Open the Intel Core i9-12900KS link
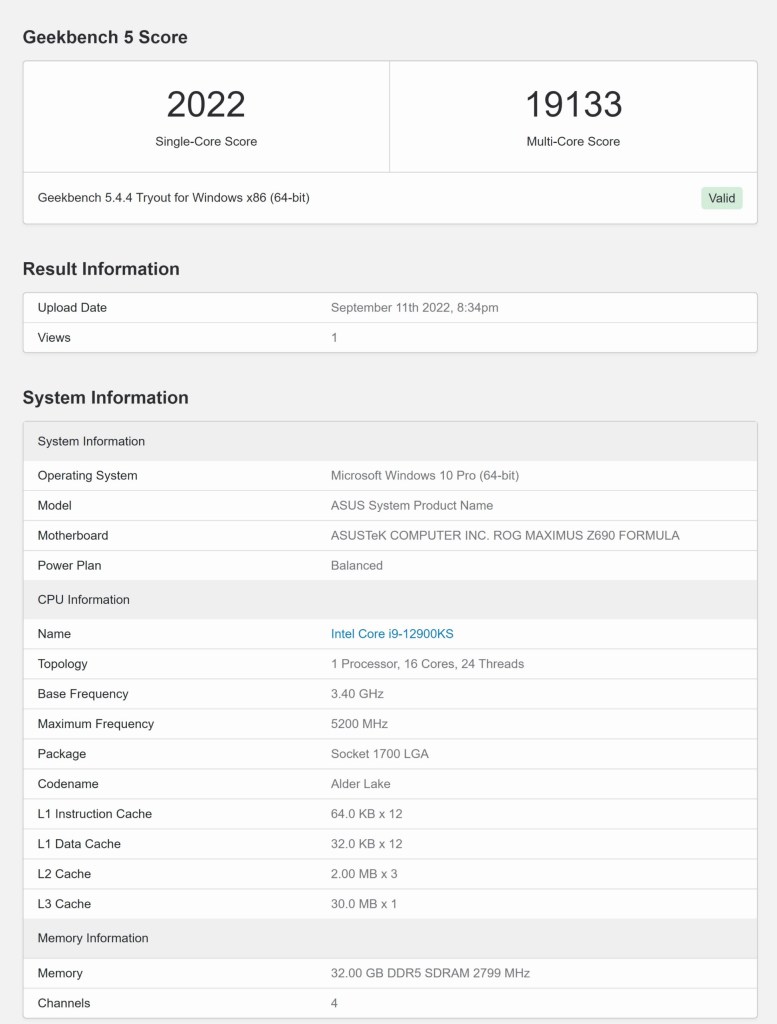Image resolution: width=777 pixels, height=1024 pixels. [392, 633]
